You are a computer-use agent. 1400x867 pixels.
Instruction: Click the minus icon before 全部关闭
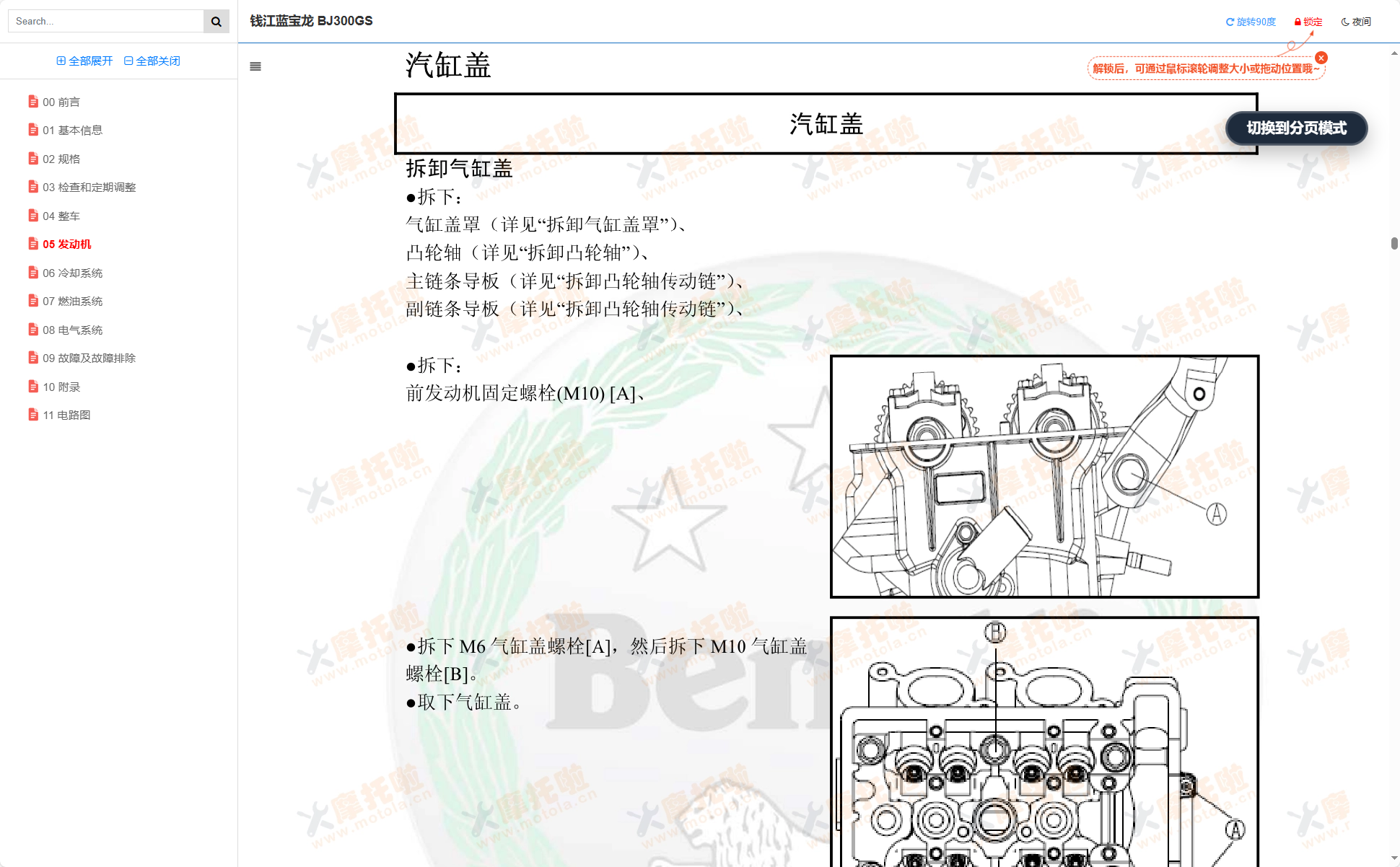pyautogui.click(x=128, y=61)
